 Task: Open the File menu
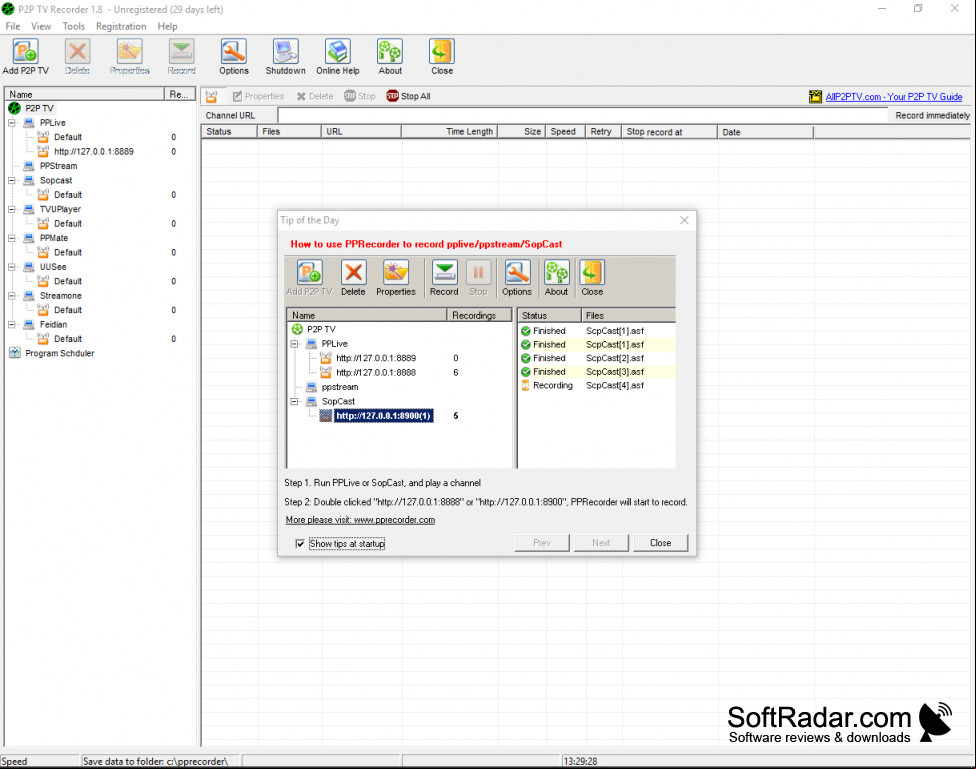pyautogui.click(x=12, y=26)
